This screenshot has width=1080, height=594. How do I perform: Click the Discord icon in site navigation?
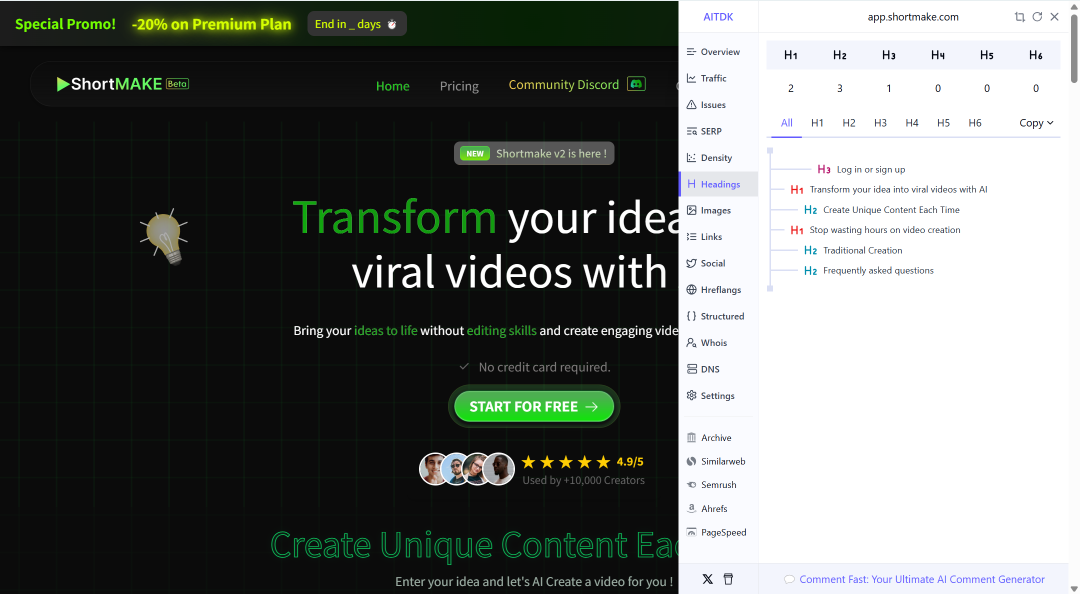click(x=636, y=84)
